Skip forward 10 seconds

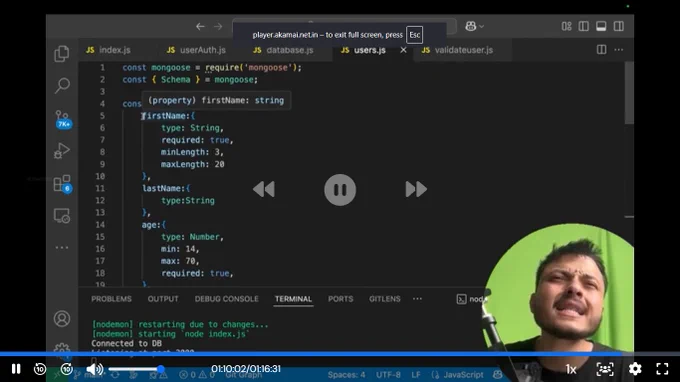tap(67, 369)
